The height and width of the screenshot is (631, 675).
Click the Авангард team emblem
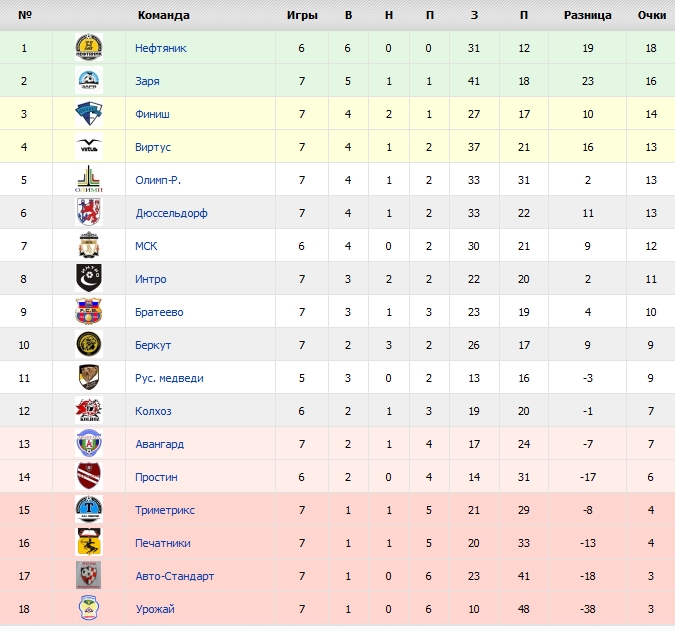[89, 444]
